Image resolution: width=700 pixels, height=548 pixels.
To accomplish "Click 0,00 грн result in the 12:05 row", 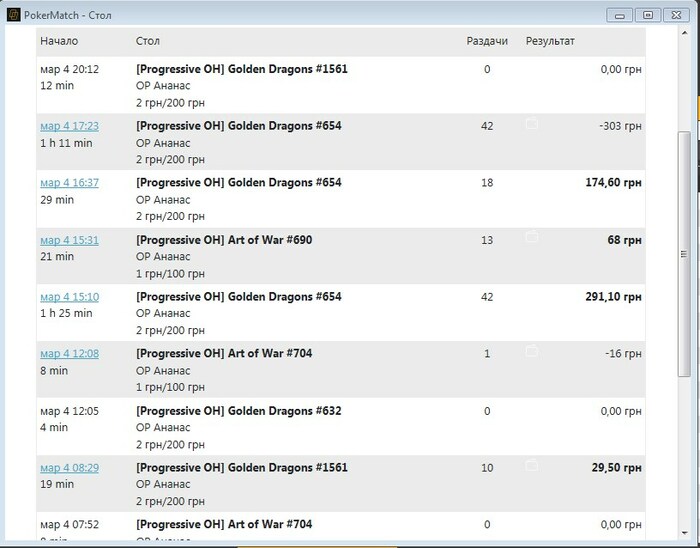I will point(621,411).
